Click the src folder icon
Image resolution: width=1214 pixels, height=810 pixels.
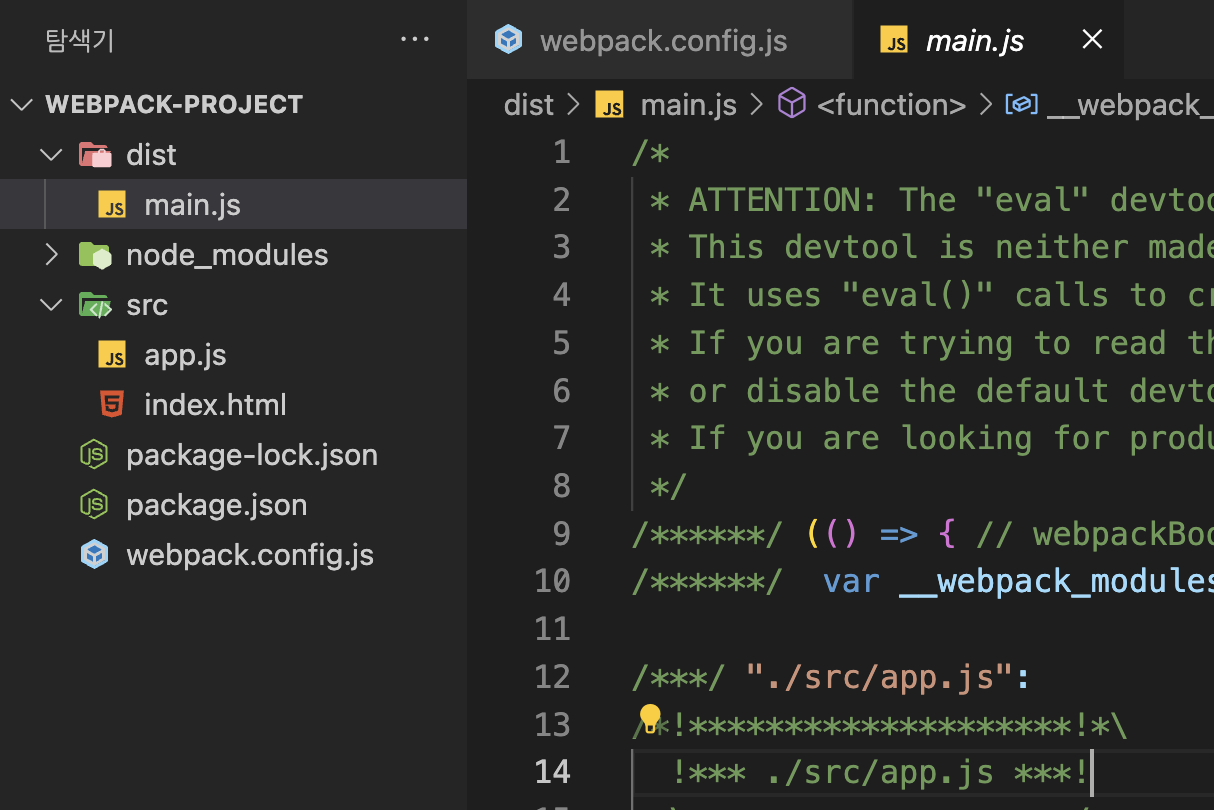click(95, 305)
